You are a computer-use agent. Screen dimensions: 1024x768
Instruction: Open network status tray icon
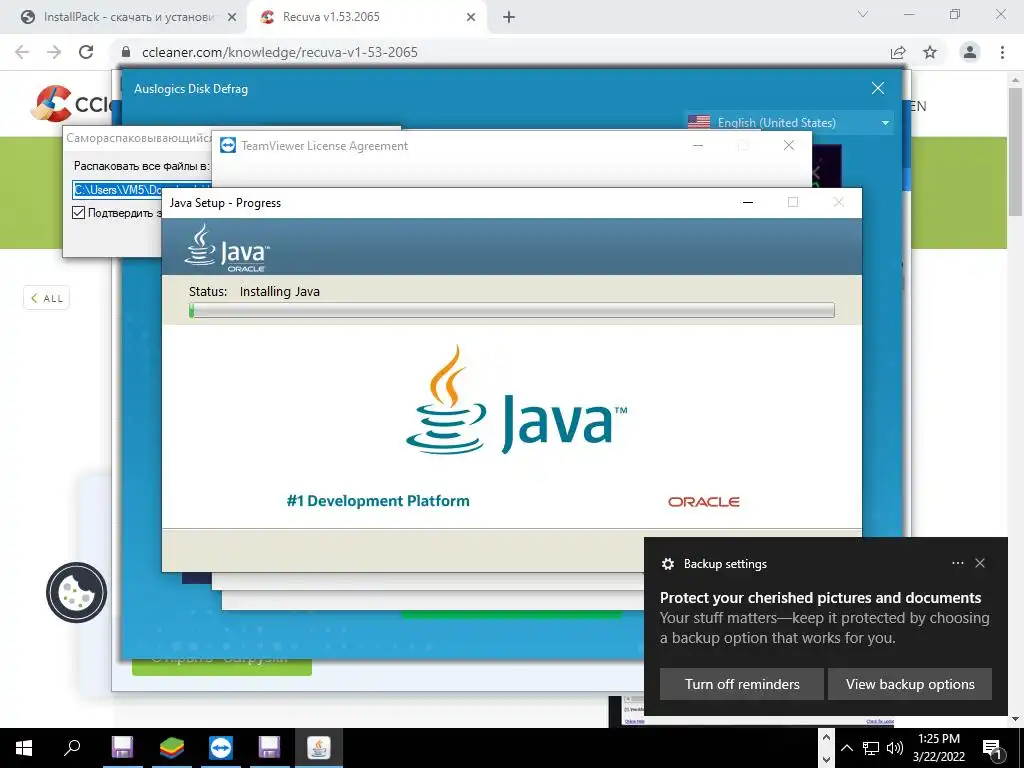tap(871, 748)
